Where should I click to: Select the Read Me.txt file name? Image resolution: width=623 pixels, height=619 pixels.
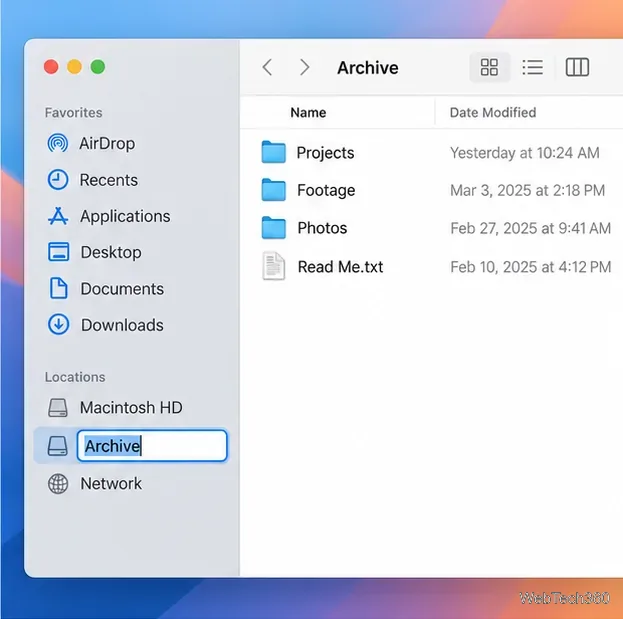(x=341, y=267)
